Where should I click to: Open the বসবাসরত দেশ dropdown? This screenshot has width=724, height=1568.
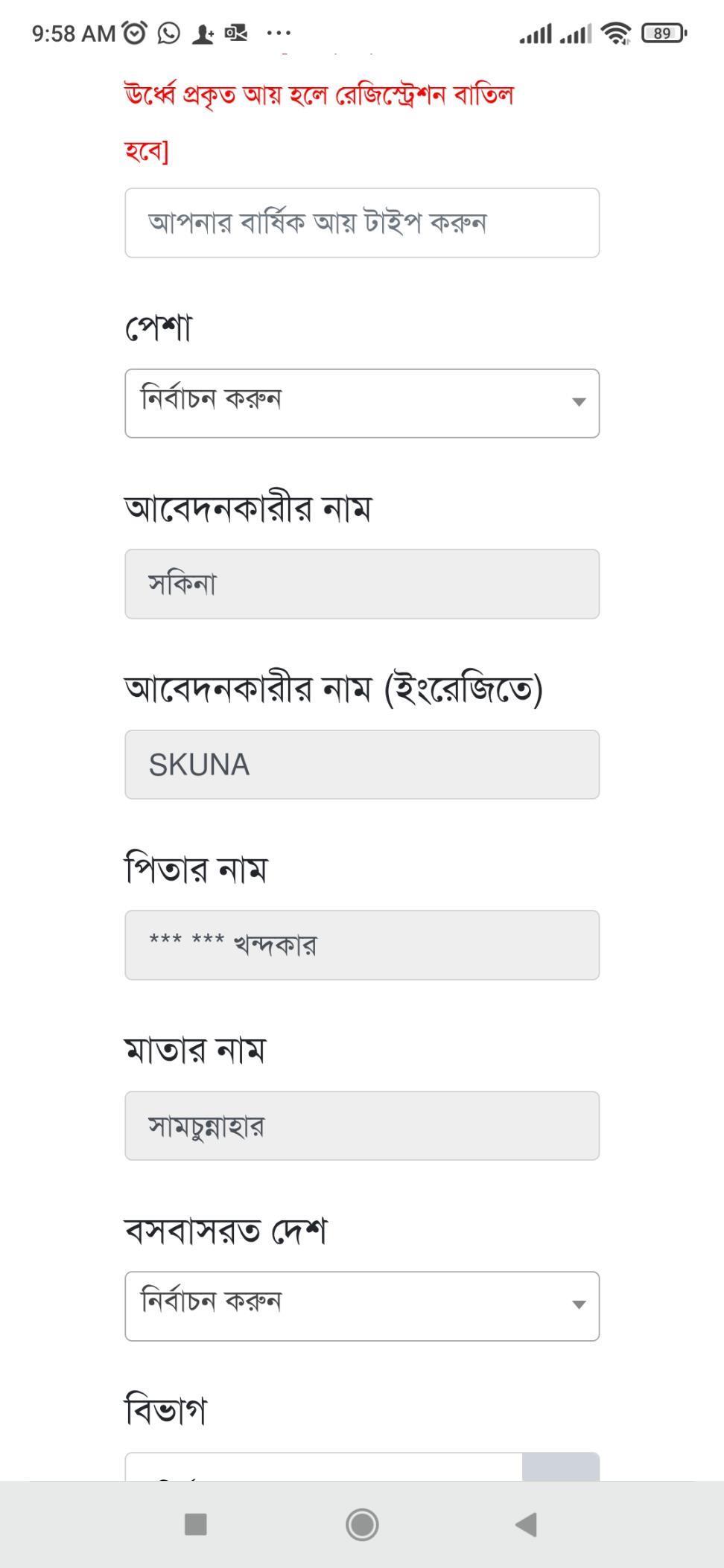pos(362,1306)
